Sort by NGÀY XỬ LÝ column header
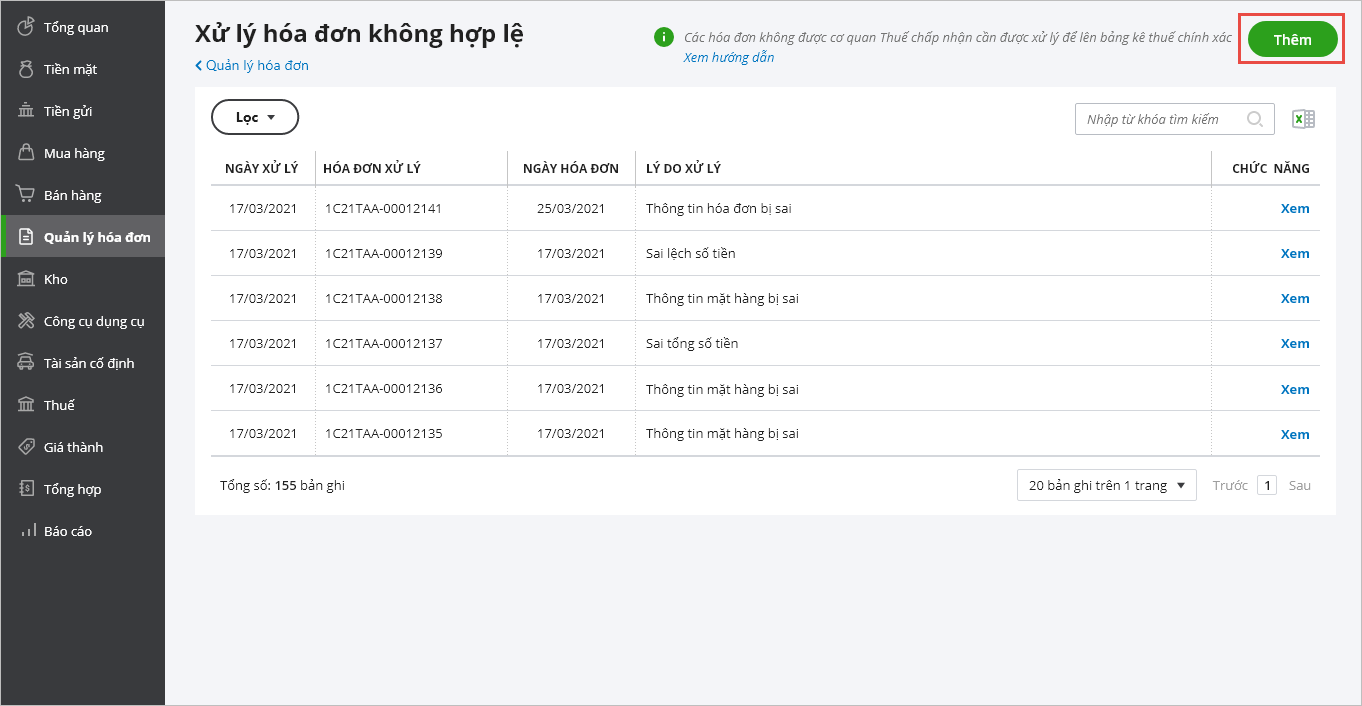Image resolution: width=1362 pixels, height=706 pixels. (x=262, y=168)
